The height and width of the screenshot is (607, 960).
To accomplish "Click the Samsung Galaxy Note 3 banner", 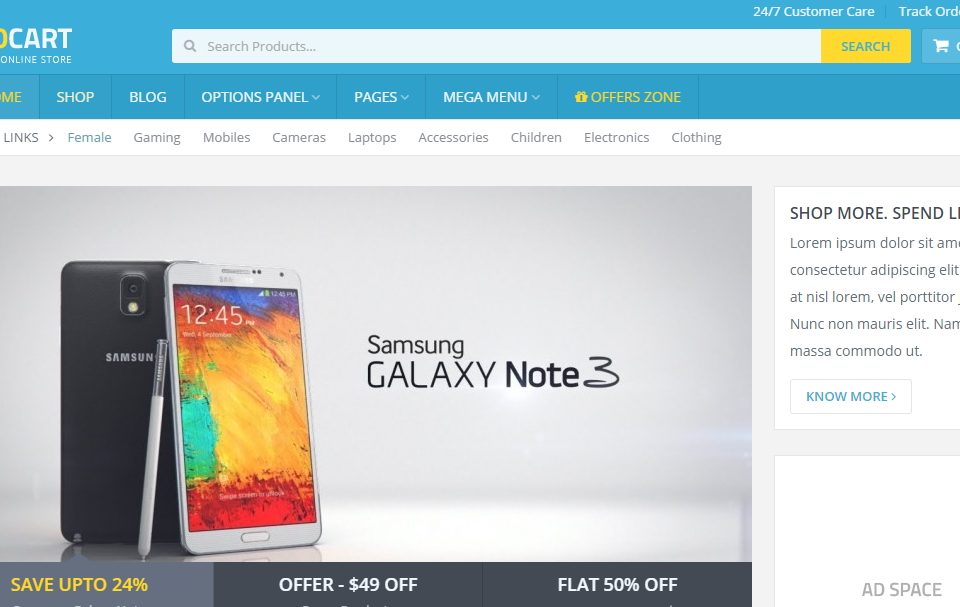I will coord(376,374).
